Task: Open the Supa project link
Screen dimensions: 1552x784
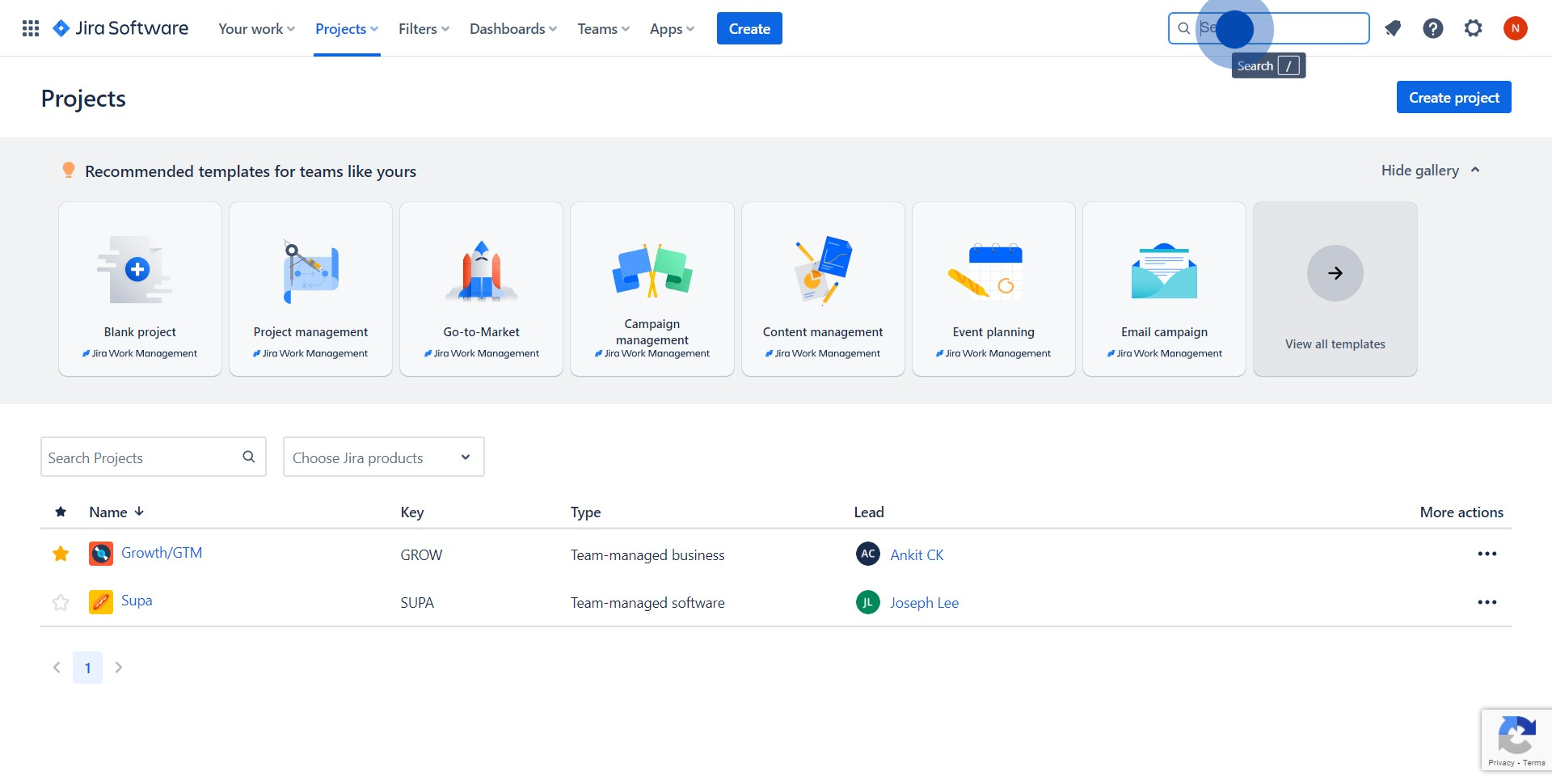Action: coord(137,601)
